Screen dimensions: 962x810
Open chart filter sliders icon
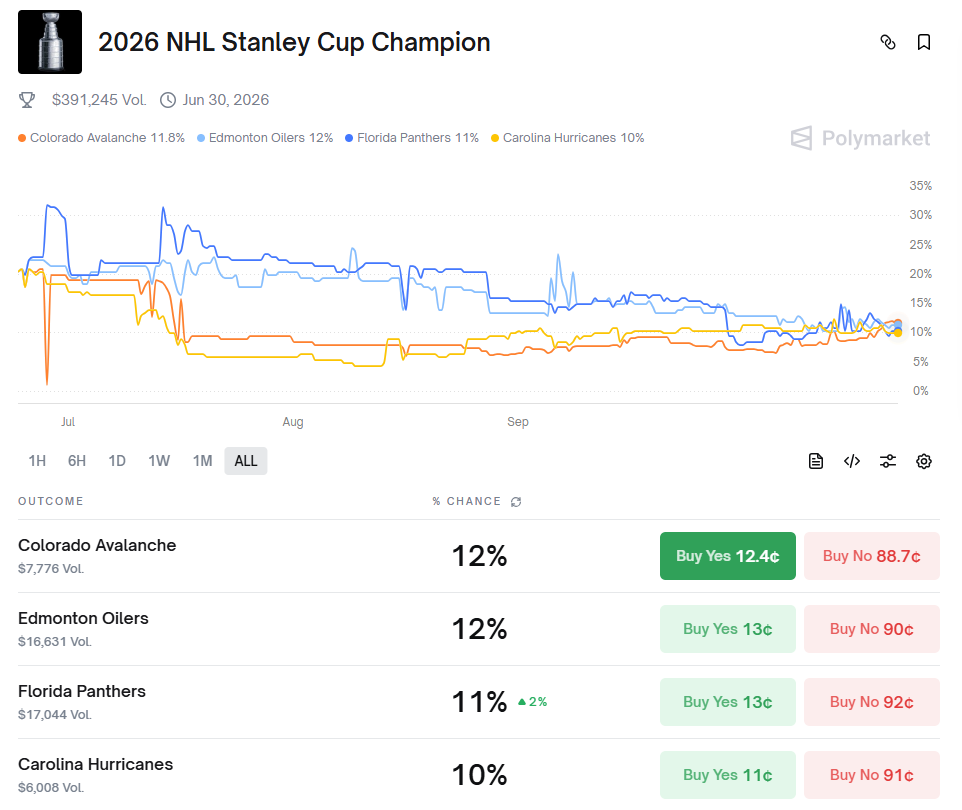point(888,461)
